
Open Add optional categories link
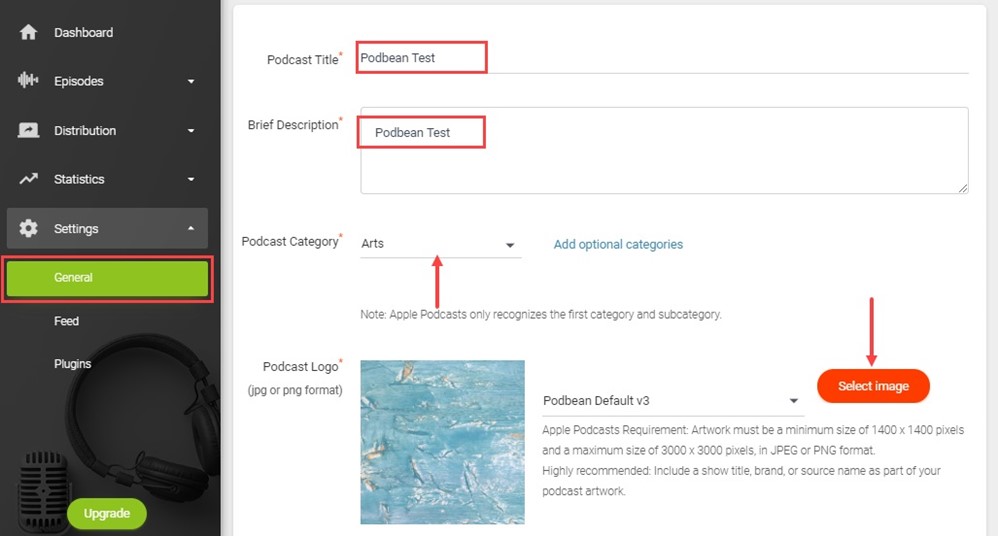coord(618,244)
